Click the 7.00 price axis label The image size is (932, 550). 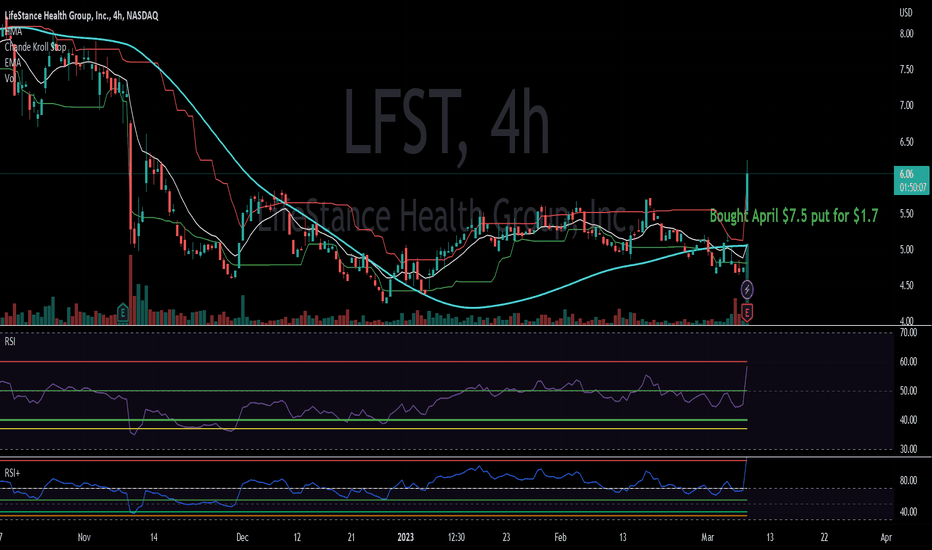[906, 105]
